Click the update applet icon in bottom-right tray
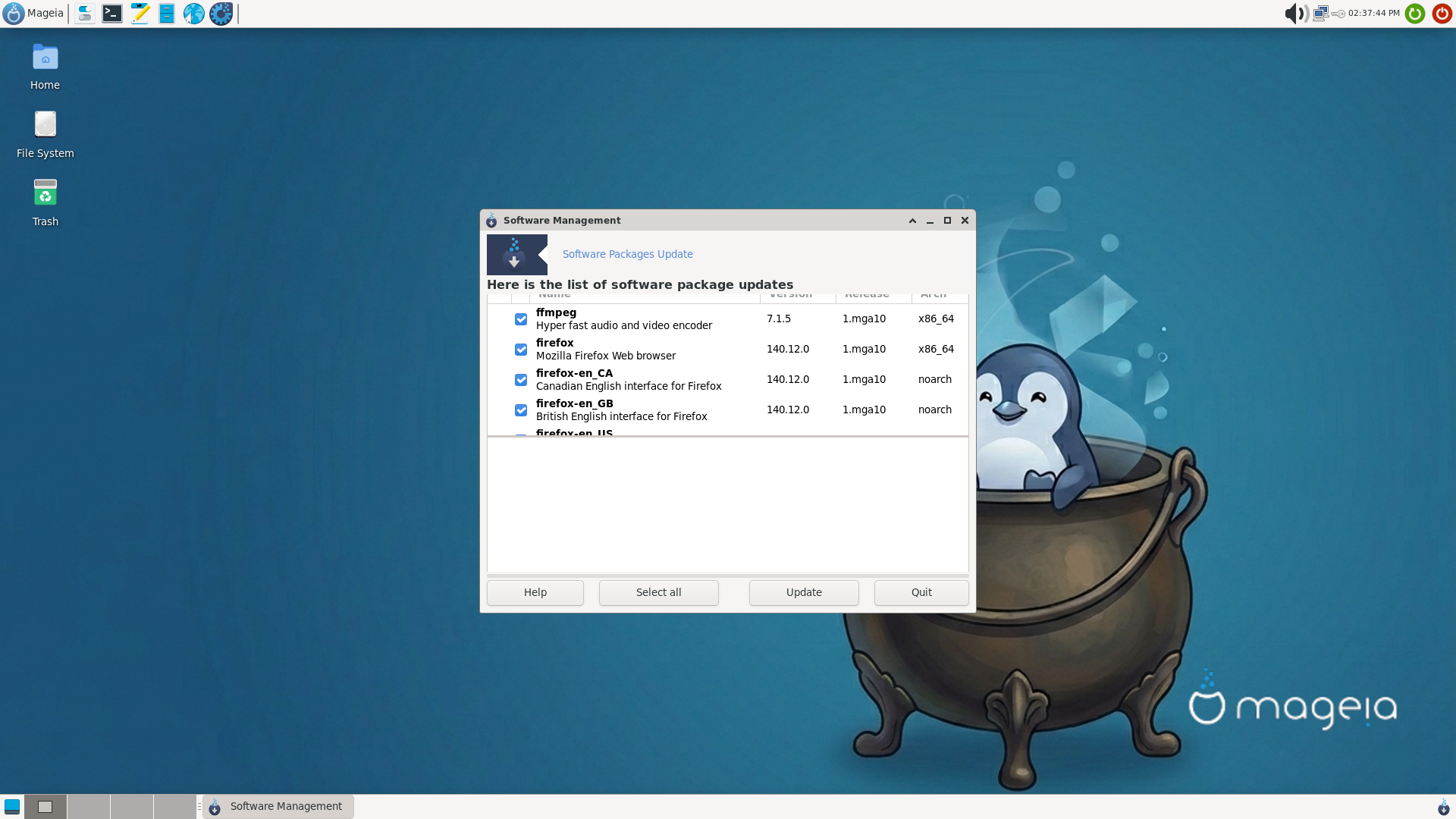This screenshot has height=819, width=1456. (1443, 806)
